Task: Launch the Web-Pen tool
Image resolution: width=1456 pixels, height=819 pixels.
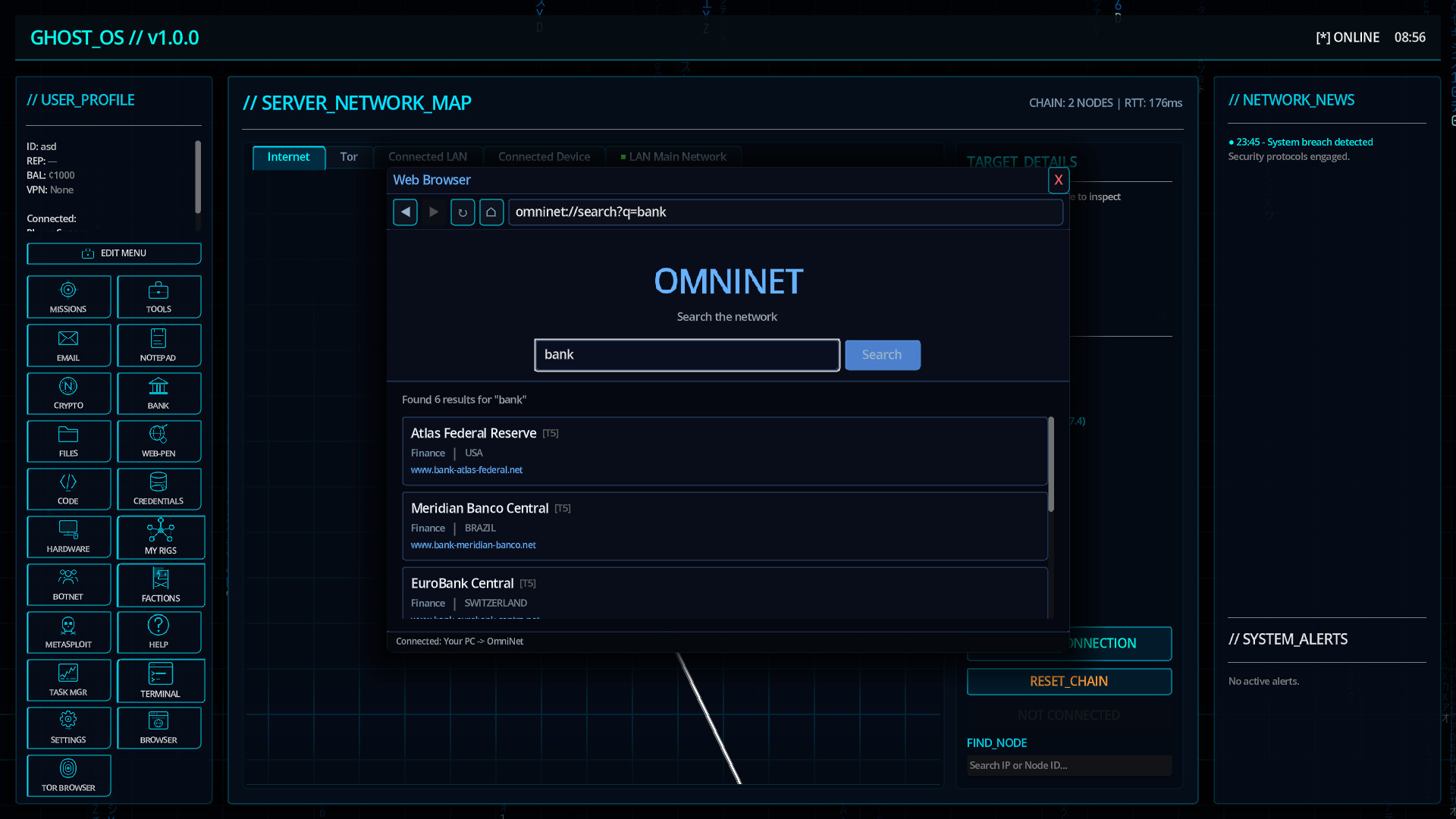Action: (158, 441)
